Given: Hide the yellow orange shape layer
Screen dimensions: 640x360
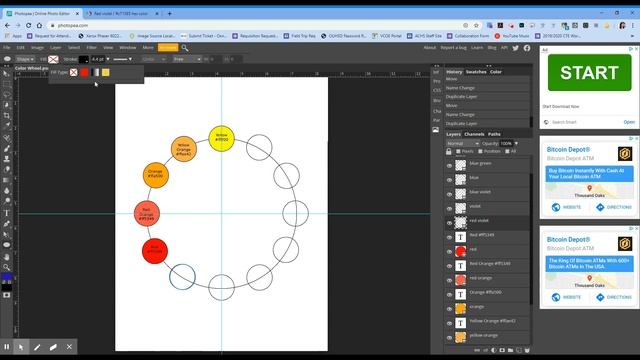Looking at the screenshot, I should tap(449, 338).
